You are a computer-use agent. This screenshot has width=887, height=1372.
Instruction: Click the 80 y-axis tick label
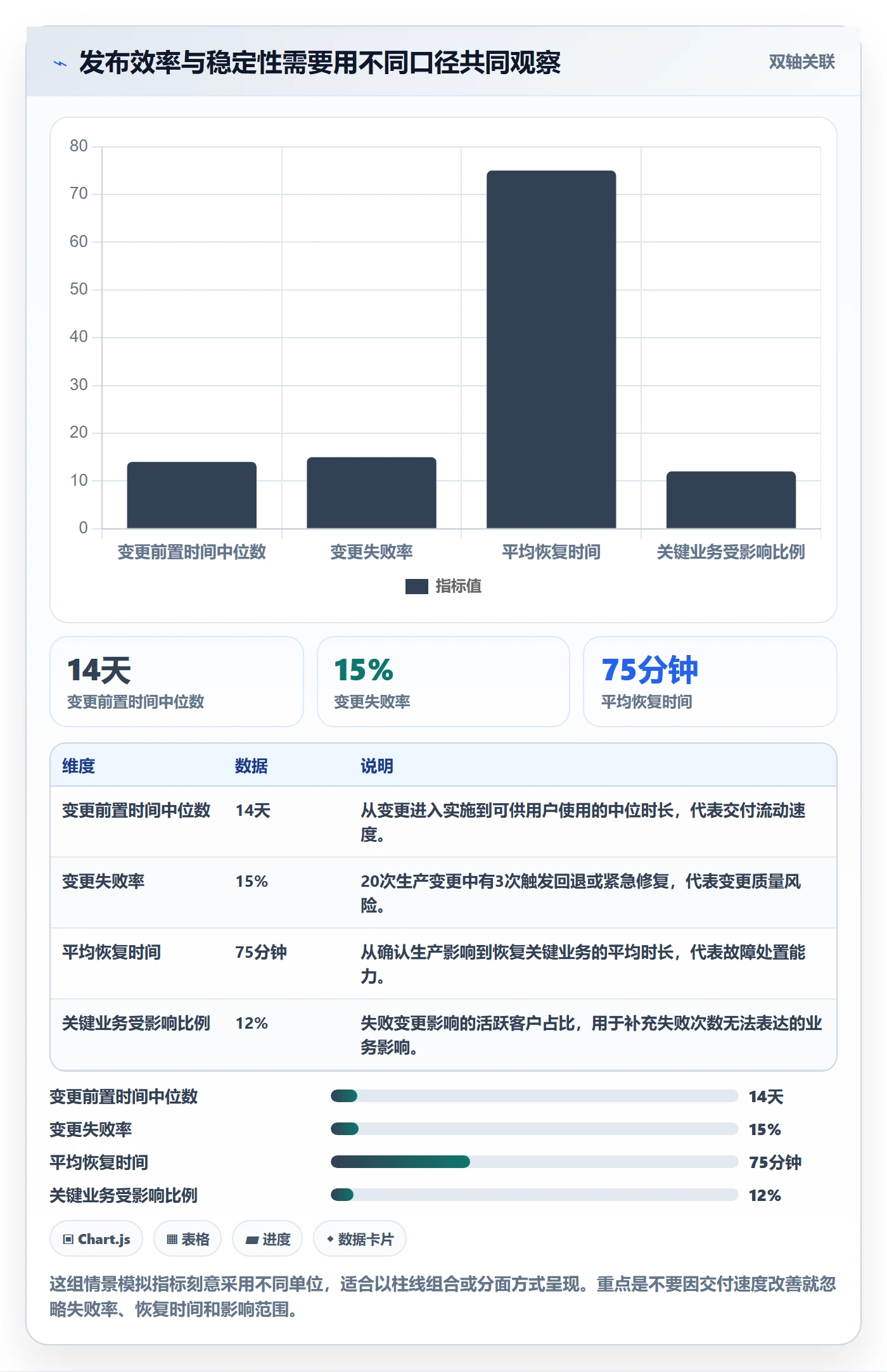(79, 146)
